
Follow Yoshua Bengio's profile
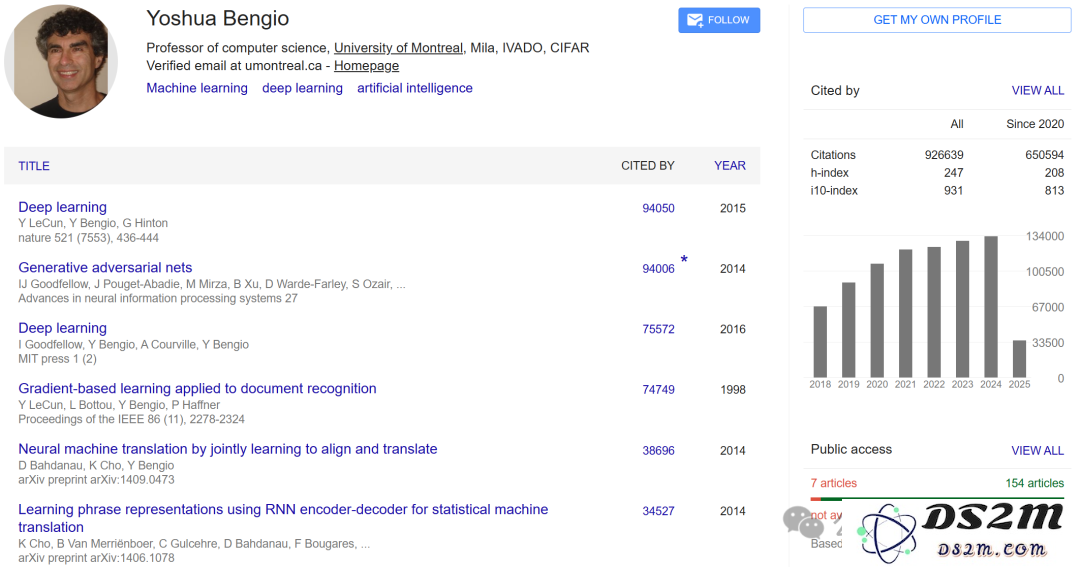pos(719,20)
